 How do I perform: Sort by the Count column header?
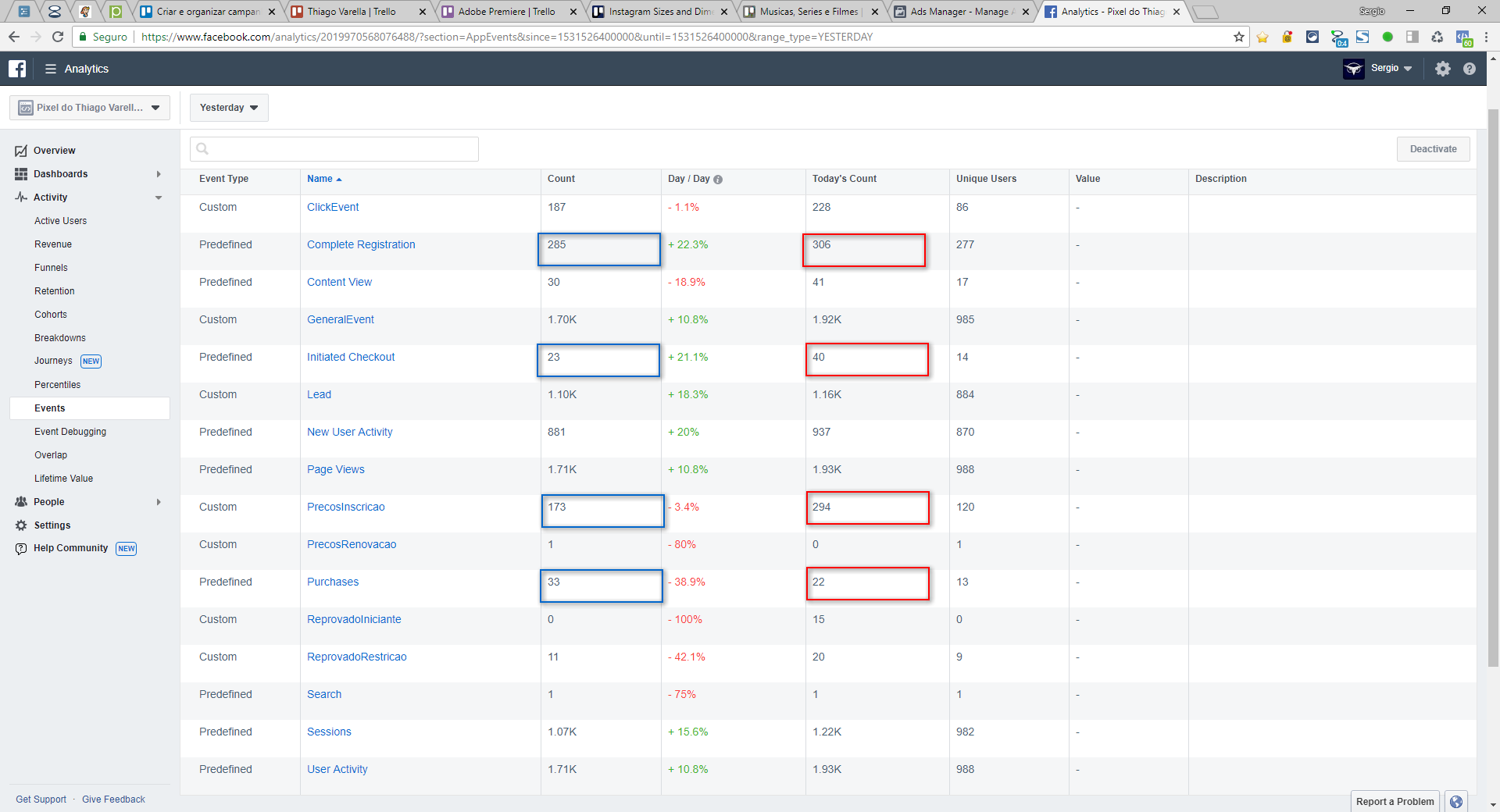pyautogui.click(x=561, y=179)
